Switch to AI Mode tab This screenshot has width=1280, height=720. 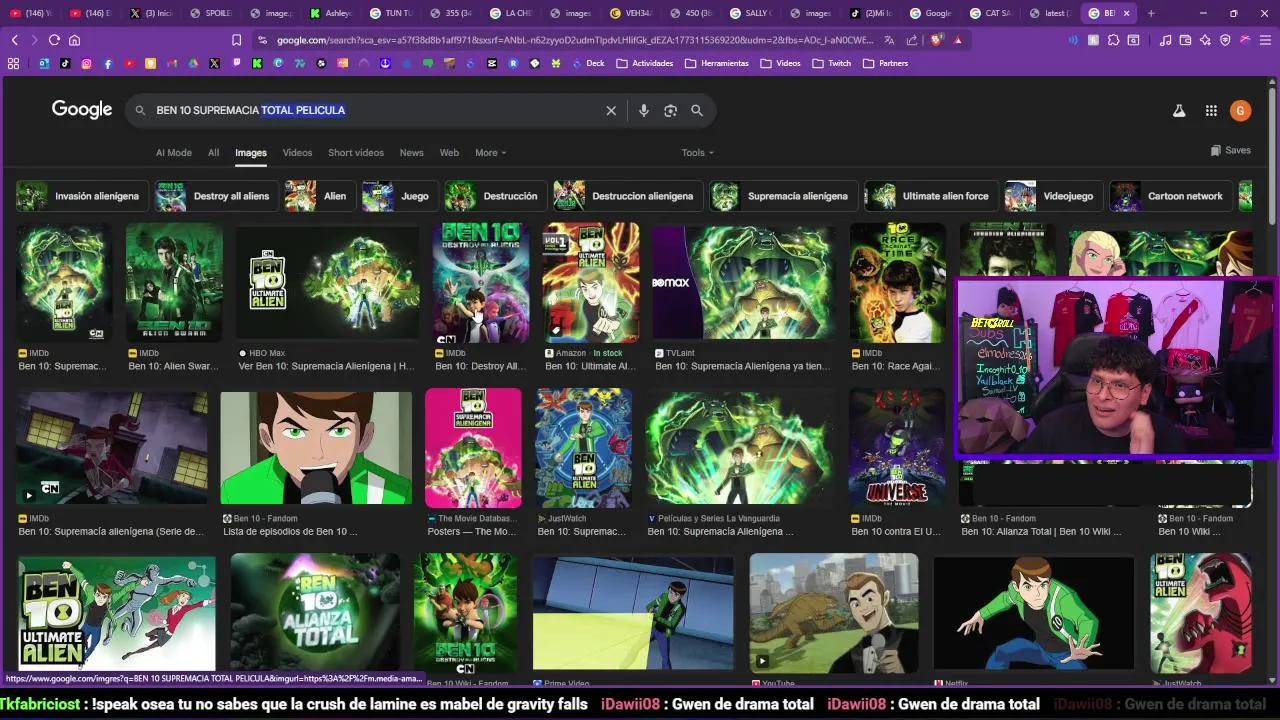point(173,153)
